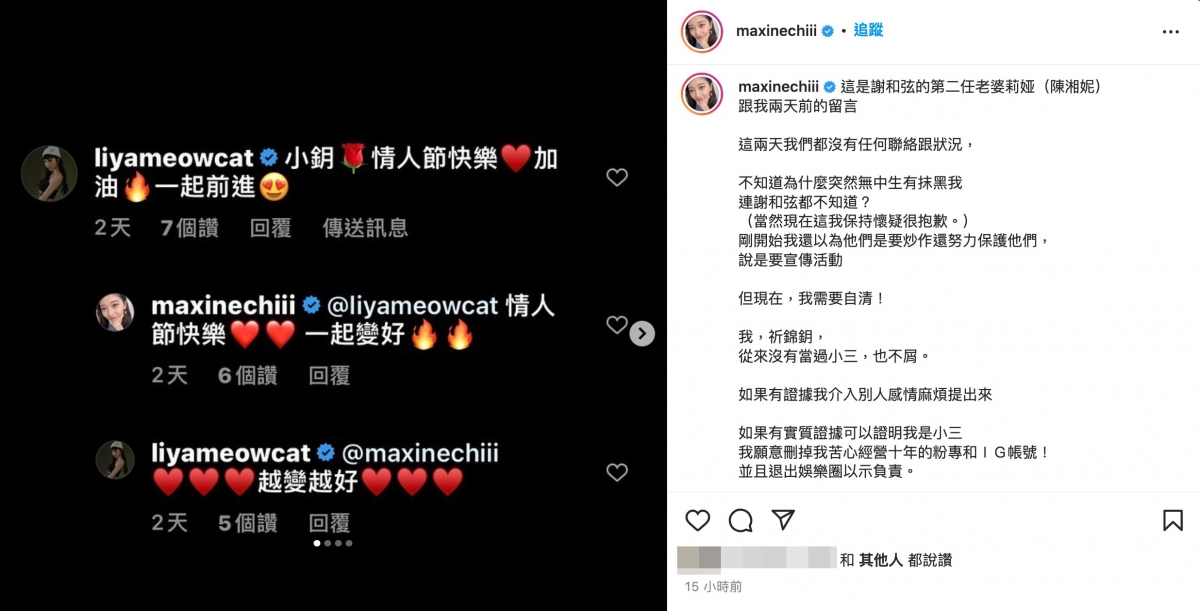Viewport: 1200px width, 611px height.
Task: Save the post with the bookmark icon
Action: tap(1172, 520)
